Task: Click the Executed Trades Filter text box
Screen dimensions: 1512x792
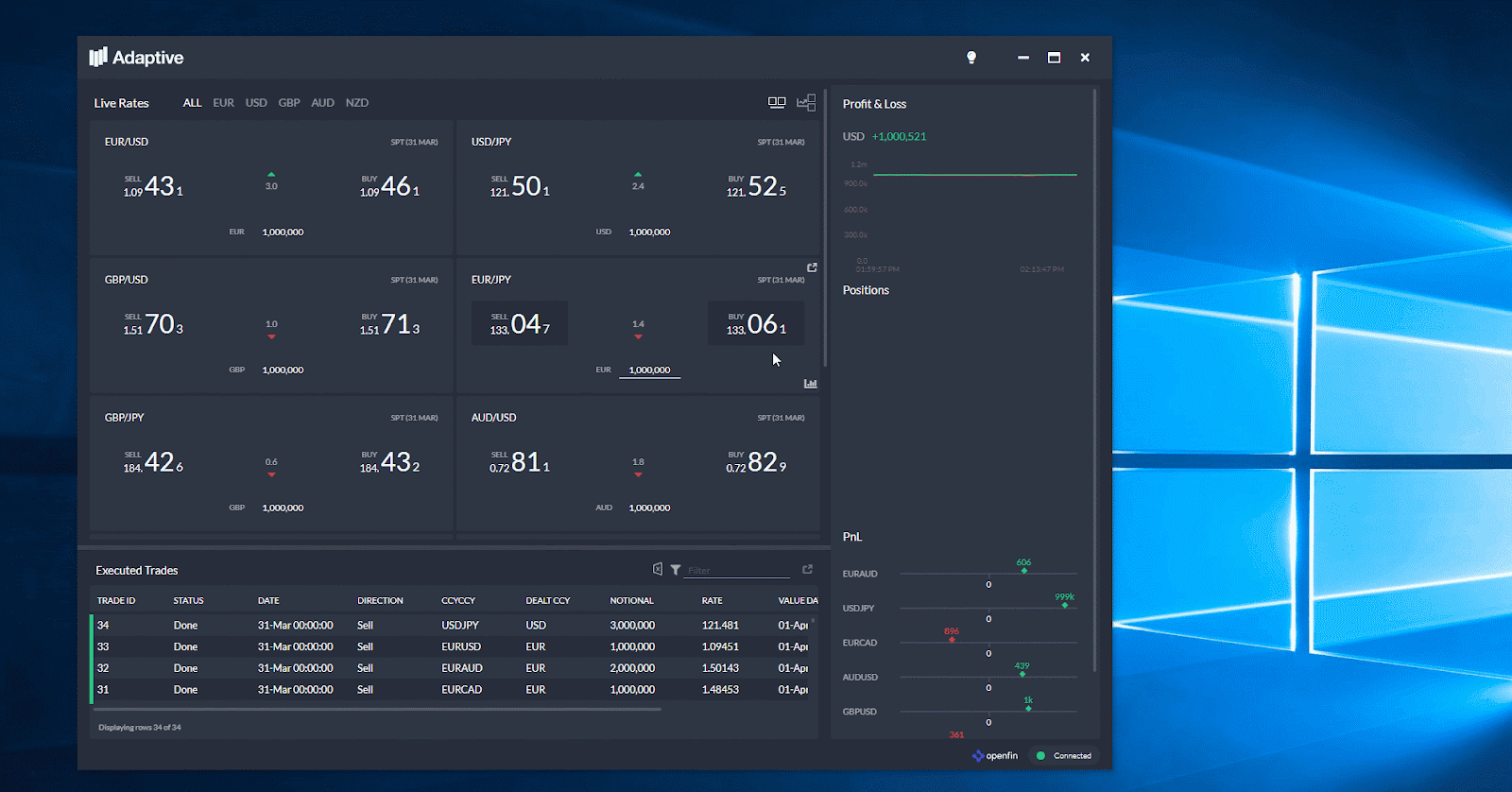Action: point(737,570)
